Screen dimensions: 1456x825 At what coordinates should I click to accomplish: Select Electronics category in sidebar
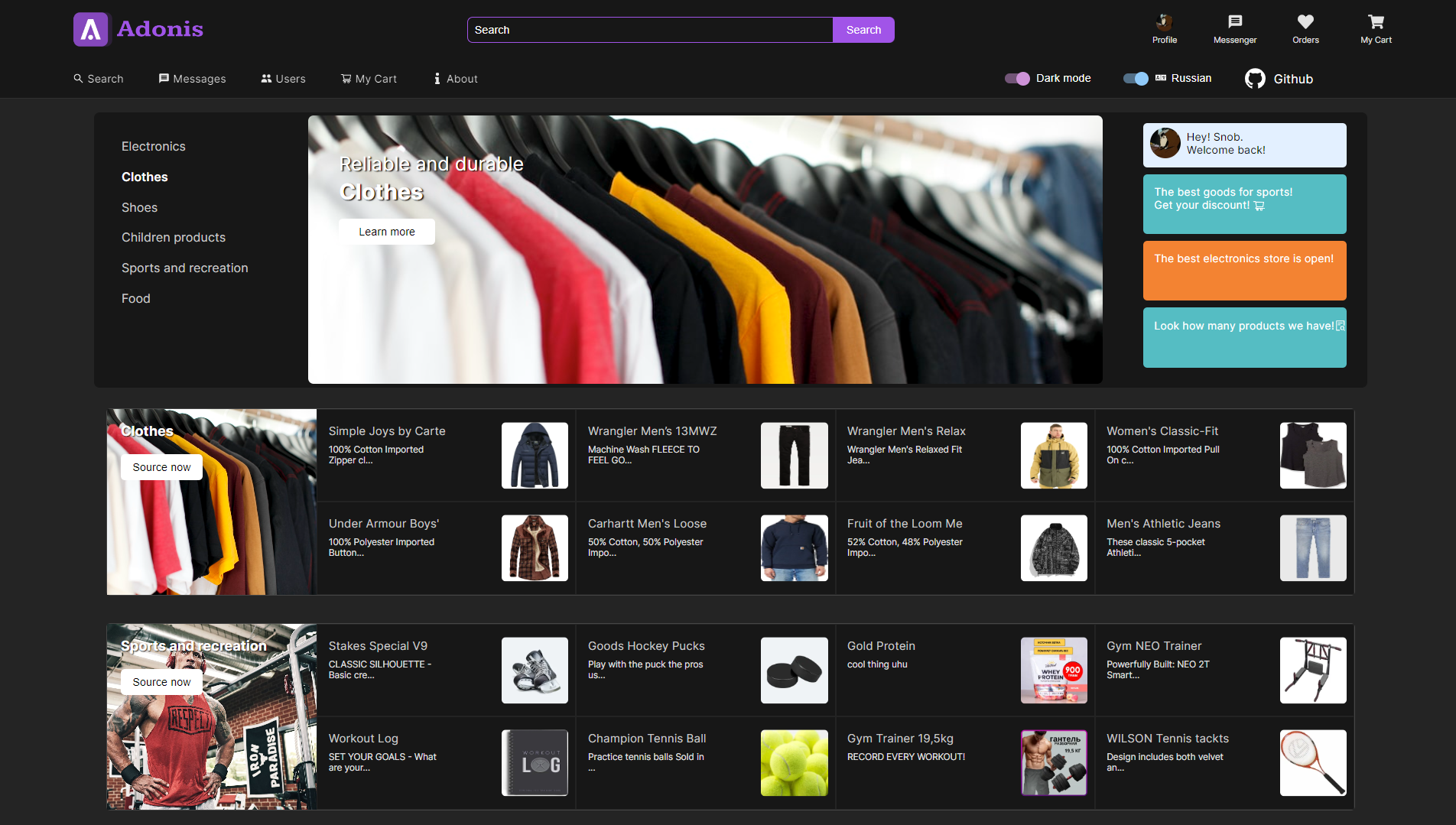point(154,146)
